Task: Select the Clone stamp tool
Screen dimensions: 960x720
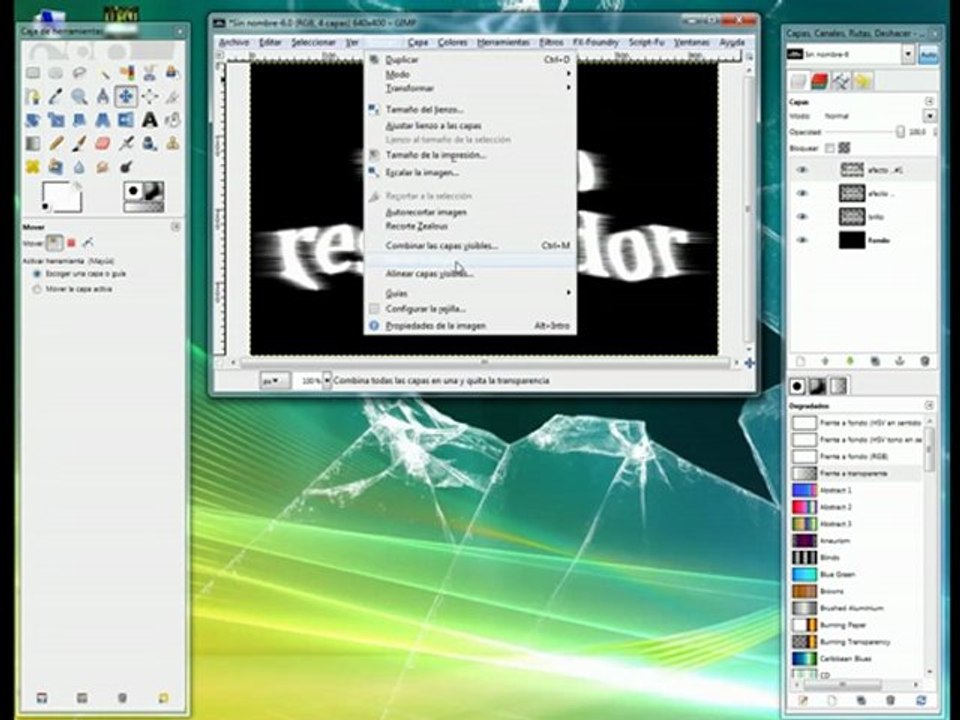Action: click(x=173, y=143)
